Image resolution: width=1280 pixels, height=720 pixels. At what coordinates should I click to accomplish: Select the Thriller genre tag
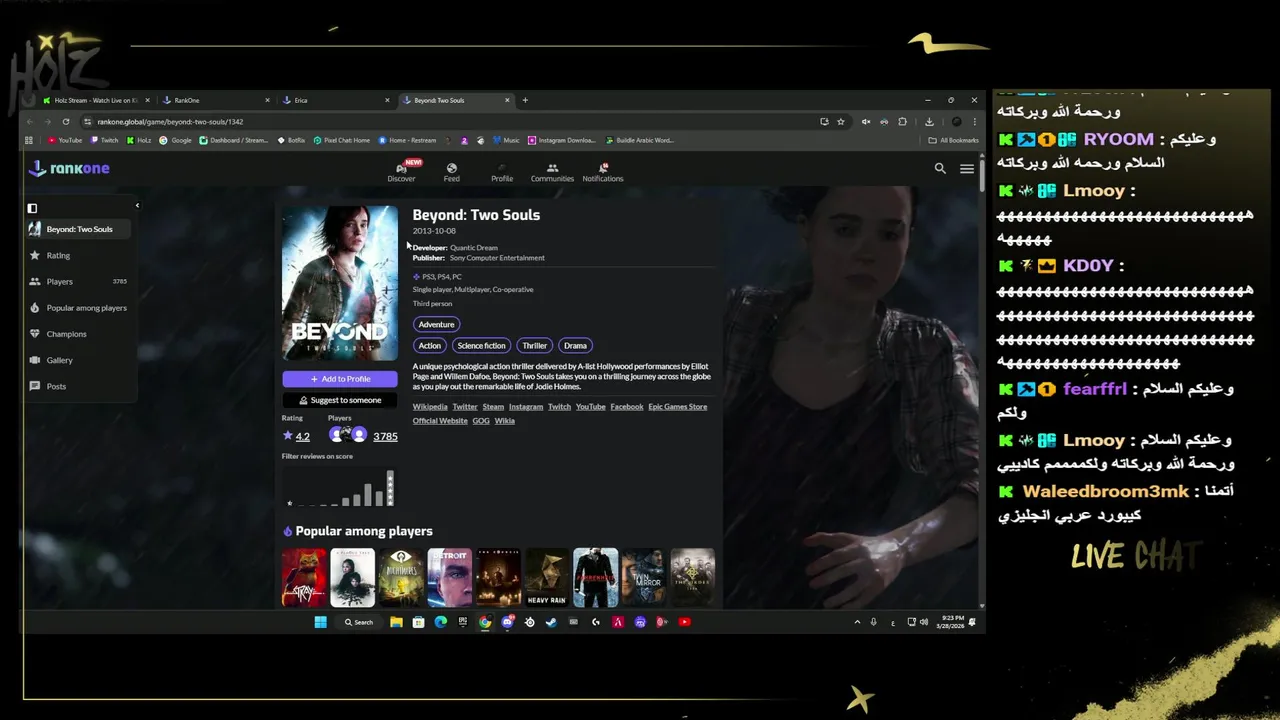click(x=535, y=345)
